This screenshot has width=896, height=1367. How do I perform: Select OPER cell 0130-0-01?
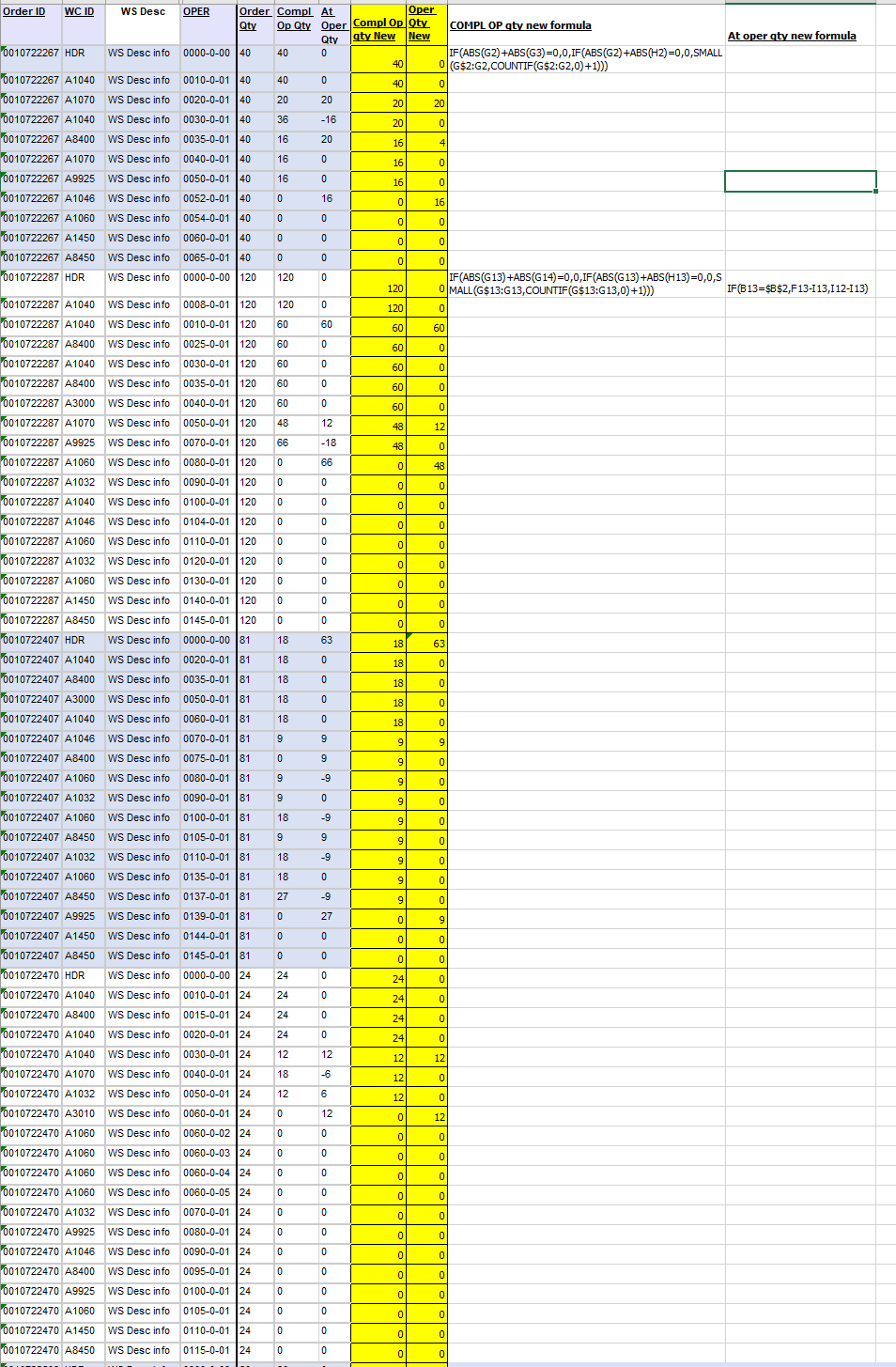(208, 581)
